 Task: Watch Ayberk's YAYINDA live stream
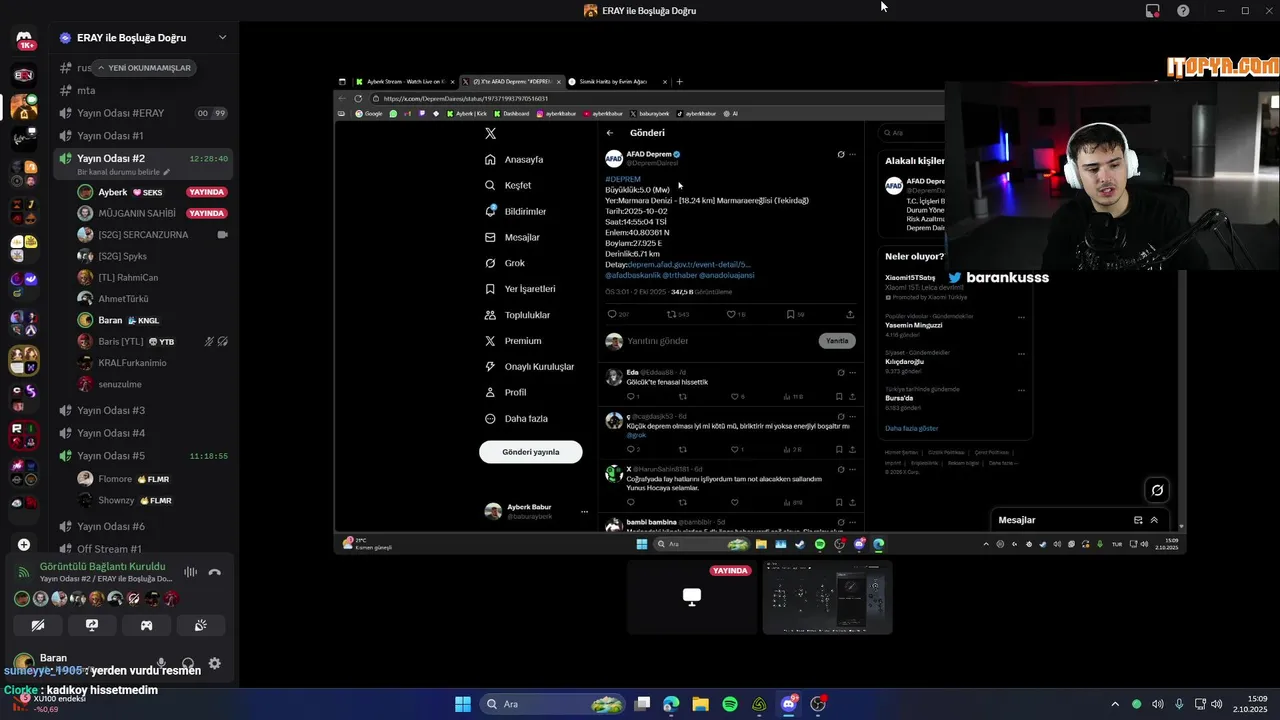click(x=206, y=192)
